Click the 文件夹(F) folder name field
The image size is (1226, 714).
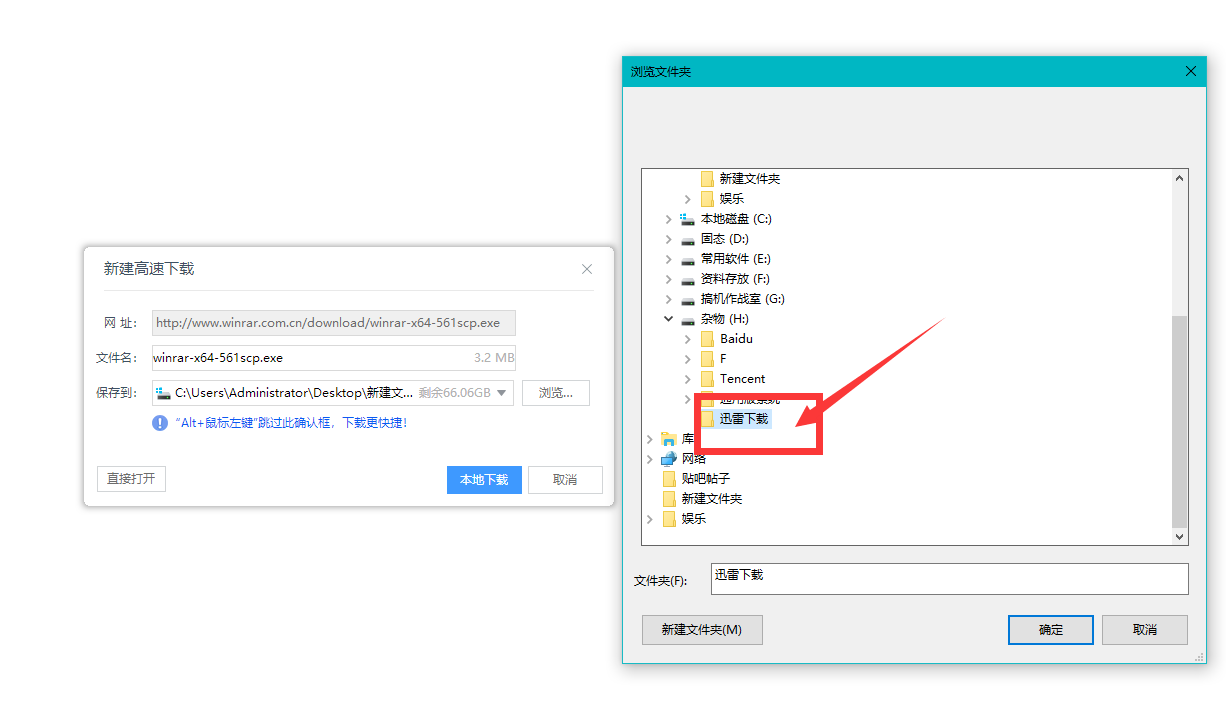[x=950, y=579]
